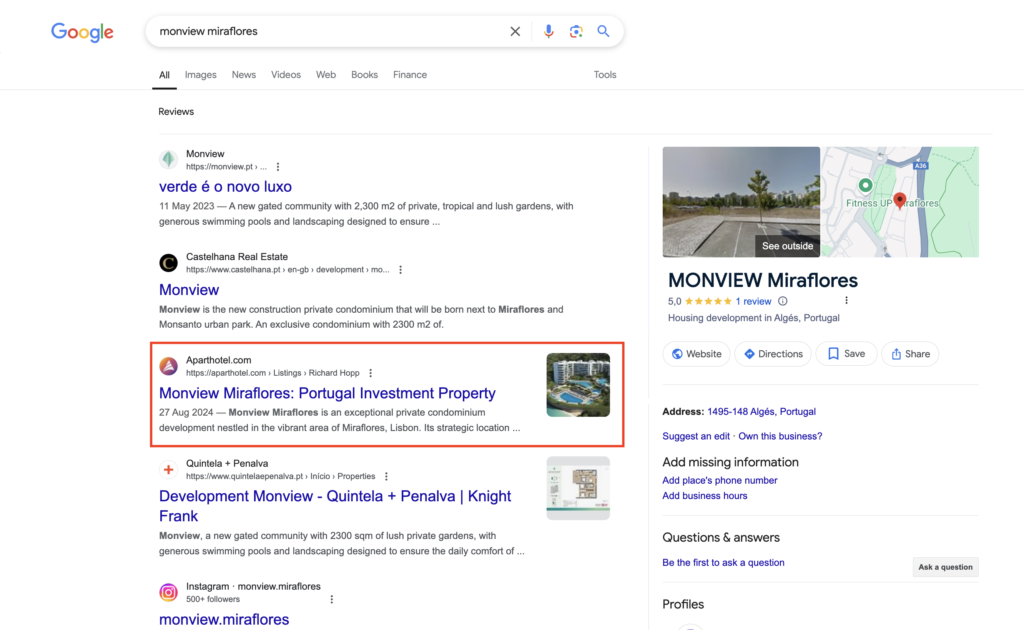The image size is (1024, 630).
Task: Click 'Add business hours'
Action: tap(705, 496)
